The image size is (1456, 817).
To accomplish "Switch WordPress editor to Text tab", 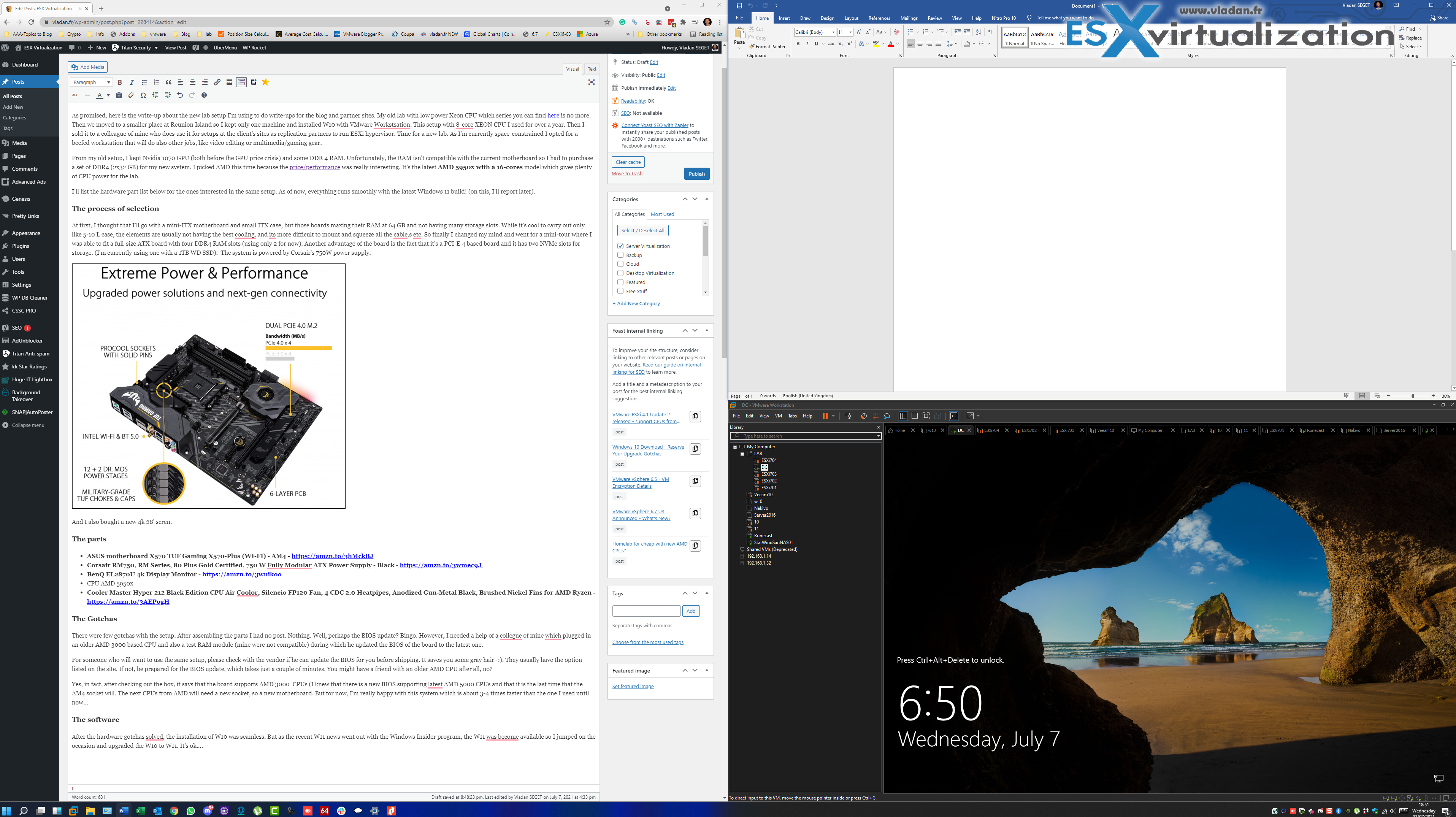I will point(592,69).
